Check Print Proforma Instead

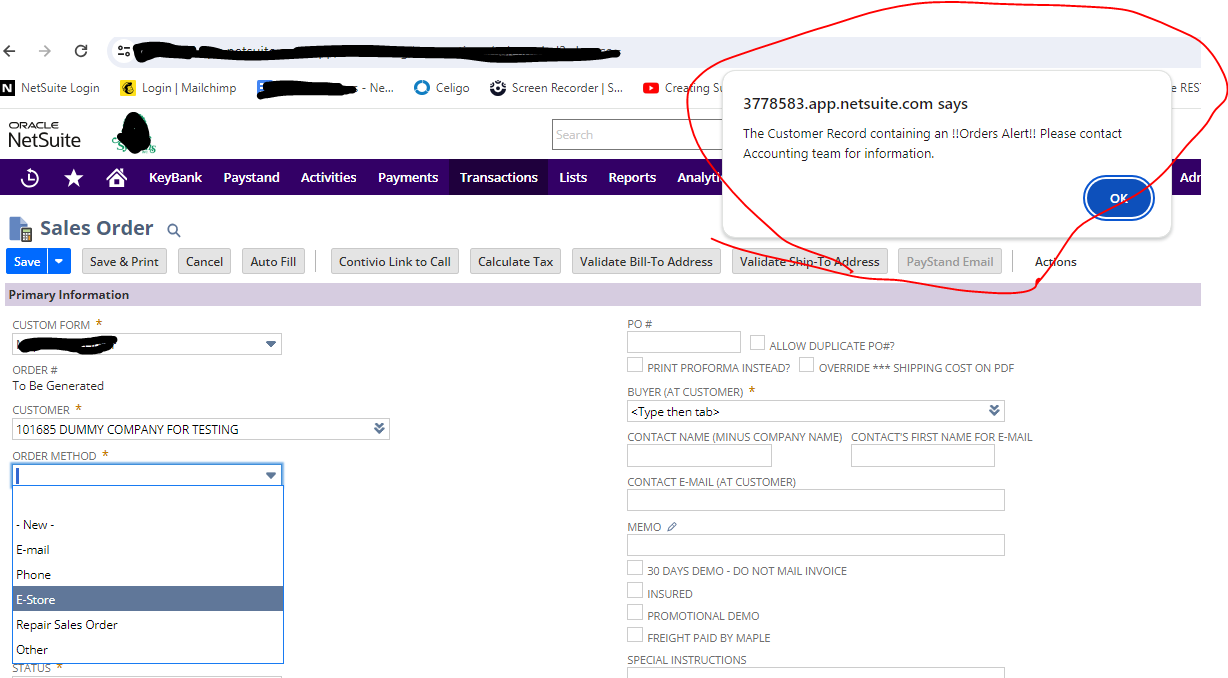(x=635, y=365)
